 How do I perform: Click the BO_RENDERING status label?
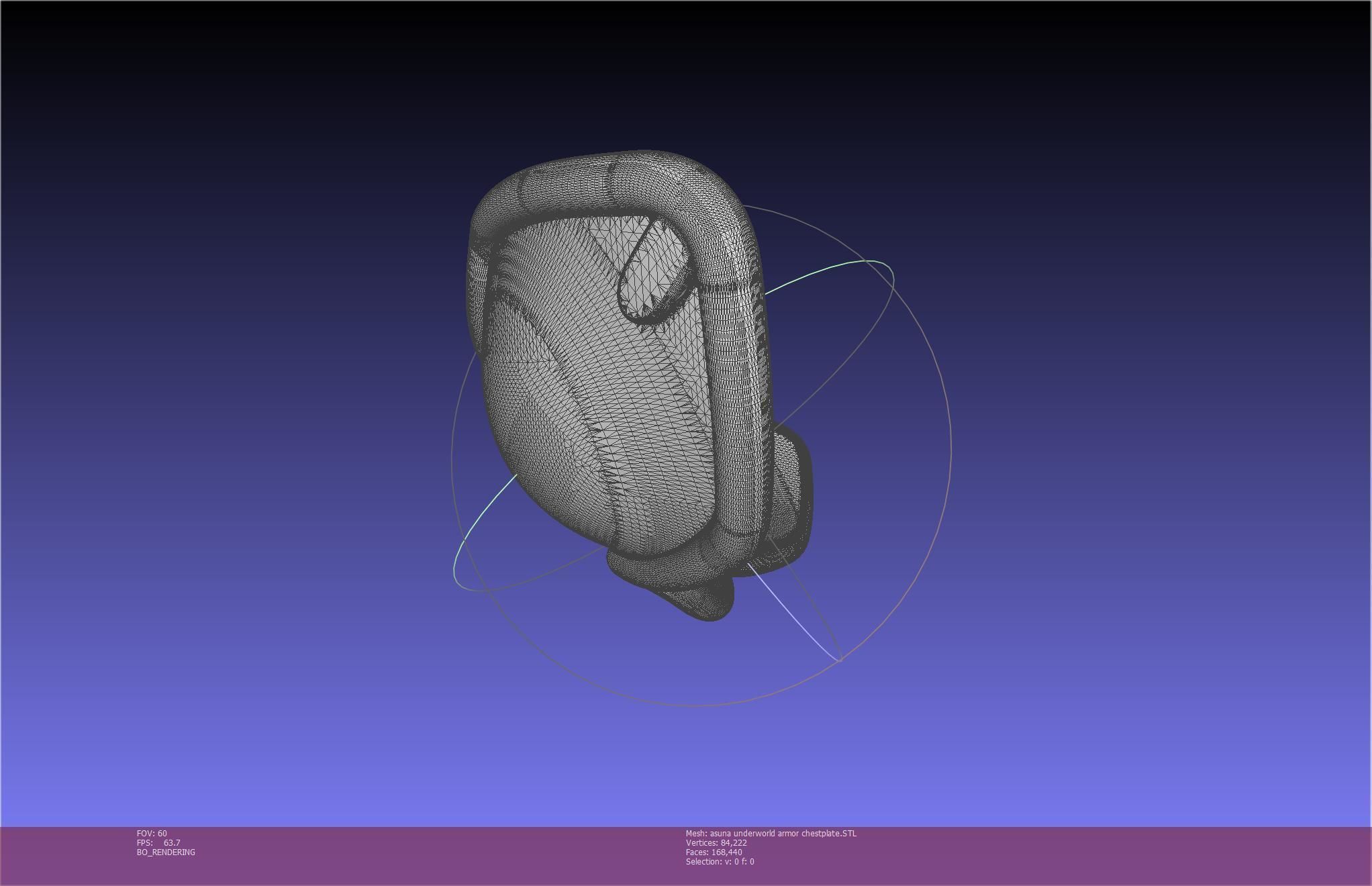click(166, 852)
